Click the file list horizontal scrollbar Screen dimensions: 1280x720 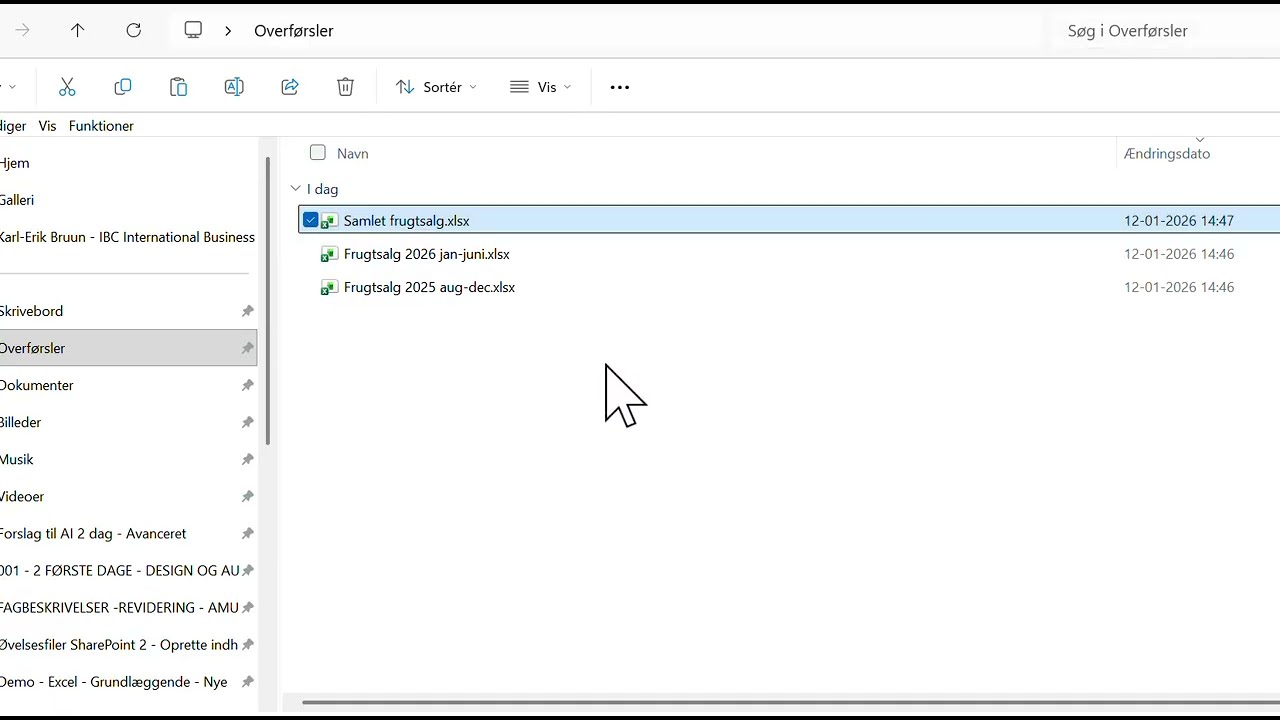[x=790, y=702]
